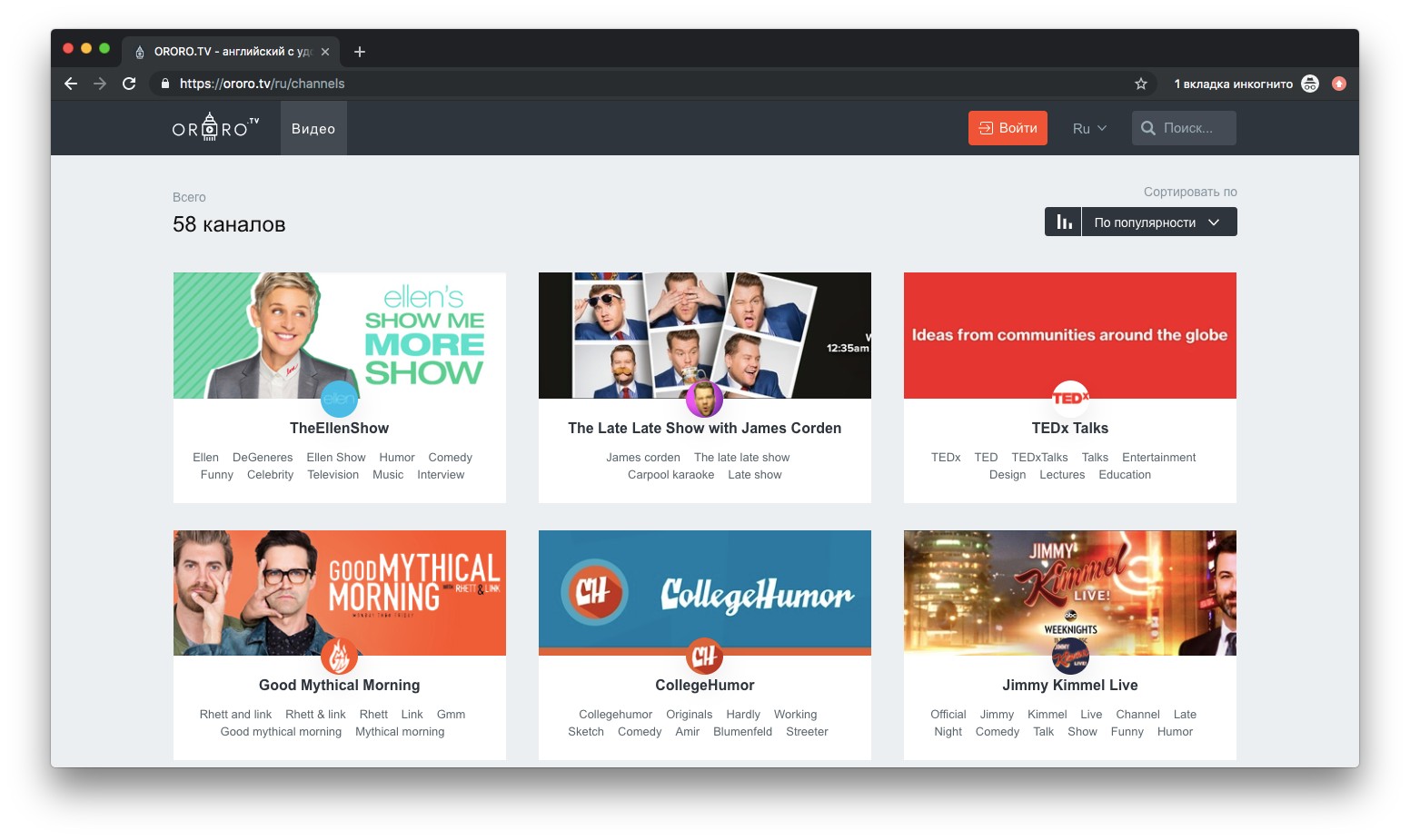Select the Gmm tag
1410x840 pixels.
[x=451, y=715]
